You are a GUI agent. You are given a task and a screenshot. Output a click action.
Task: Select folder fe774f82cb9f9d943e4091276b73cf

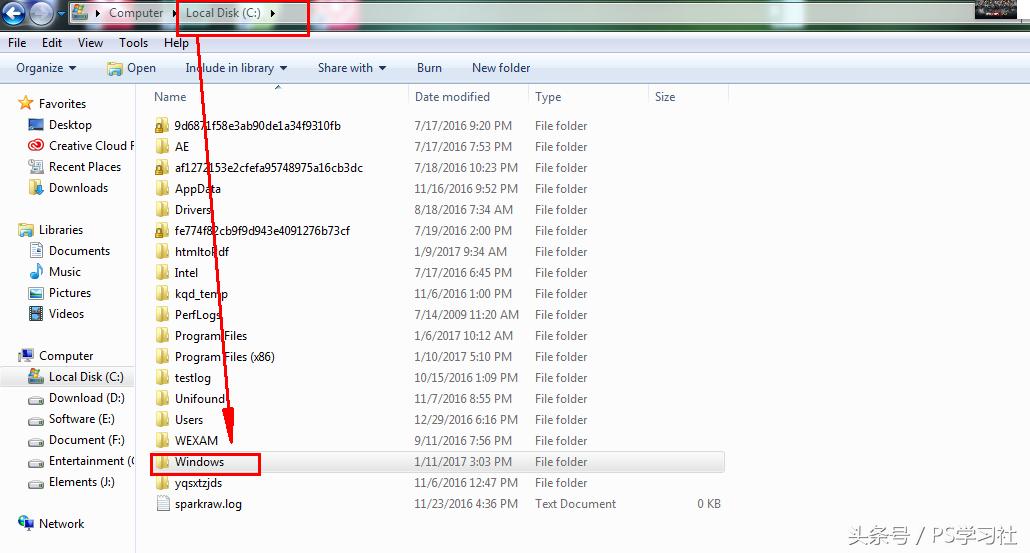pos(261,231)
